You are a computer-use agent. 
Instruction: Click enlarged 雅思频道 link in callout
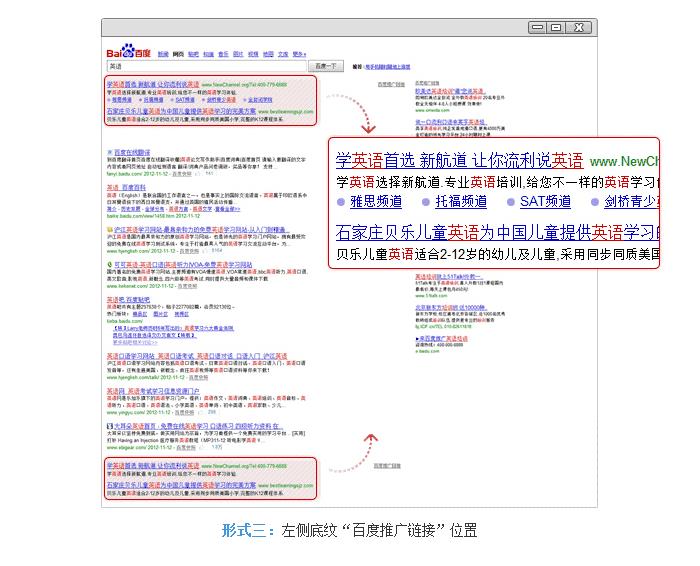(376, 201)
